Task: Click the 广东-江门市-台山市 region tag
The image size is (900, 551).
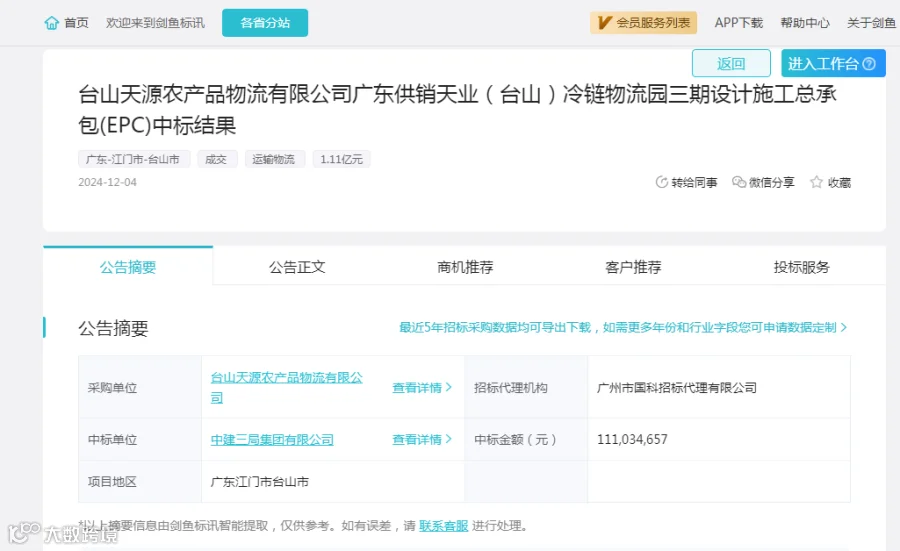Action: pyautogui.click(x=134, y=159)
